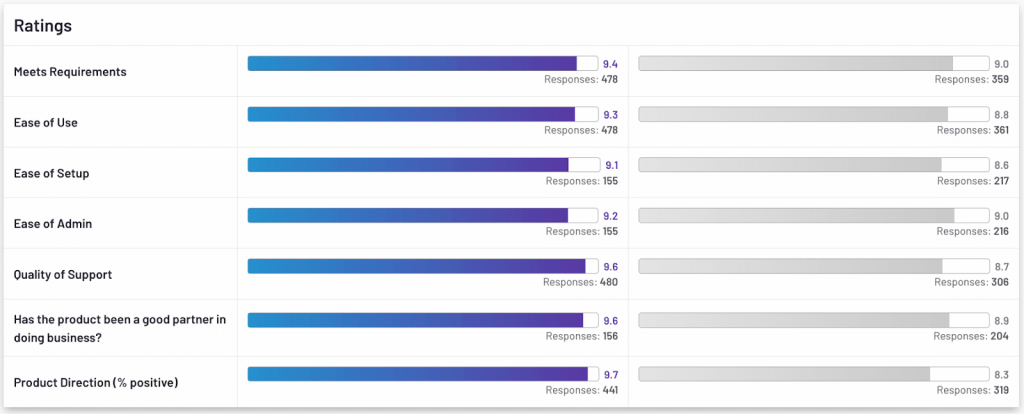Click the blue Ease of Use bar
This screenshot has height=414, width=1024.
pos(411,114)
